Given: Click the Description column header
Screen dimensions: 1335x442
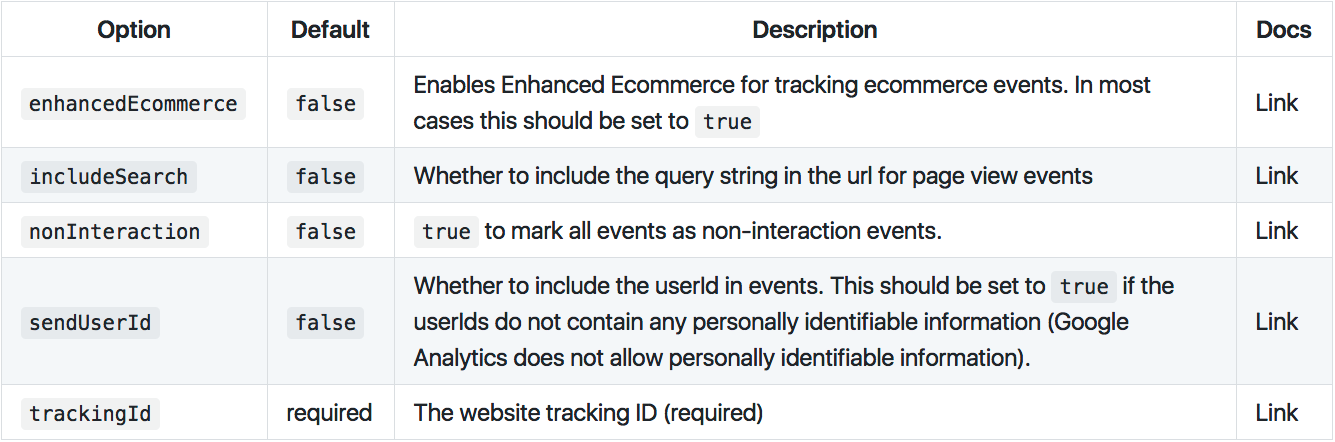Looking at the screenshot, I should click(x=815, y=30).
